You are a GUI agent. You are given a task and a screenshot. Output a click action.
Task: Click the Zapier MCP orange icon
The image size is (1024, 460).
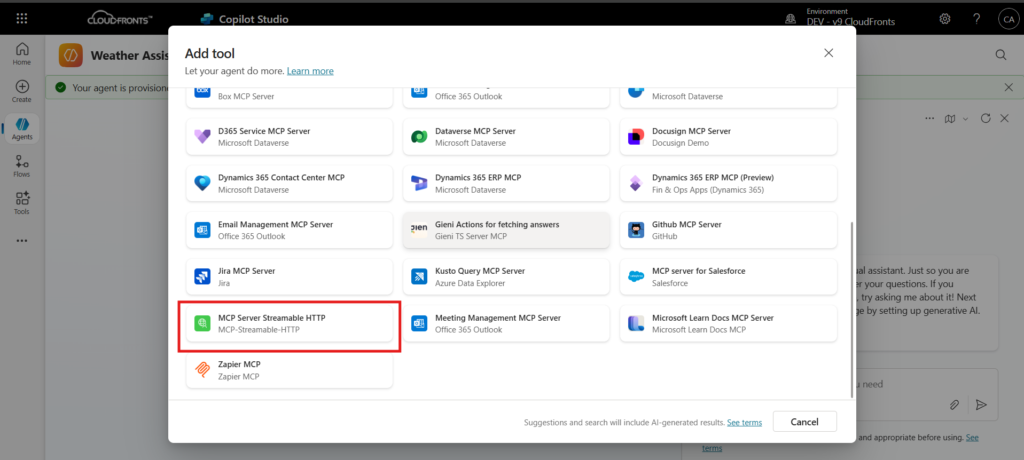202,370
